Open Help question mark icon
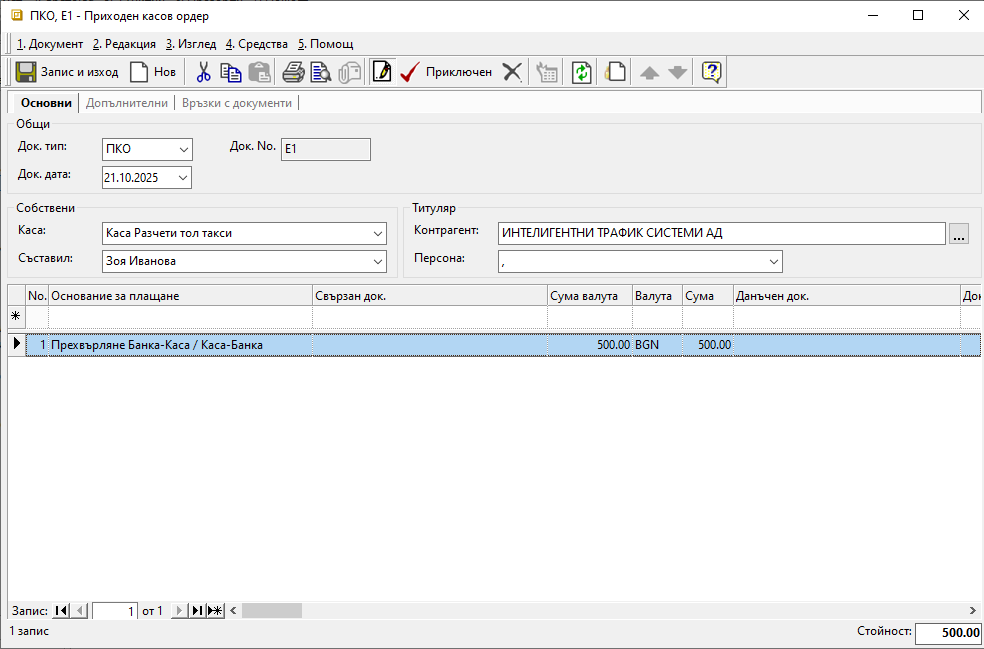 coord(711,72)
